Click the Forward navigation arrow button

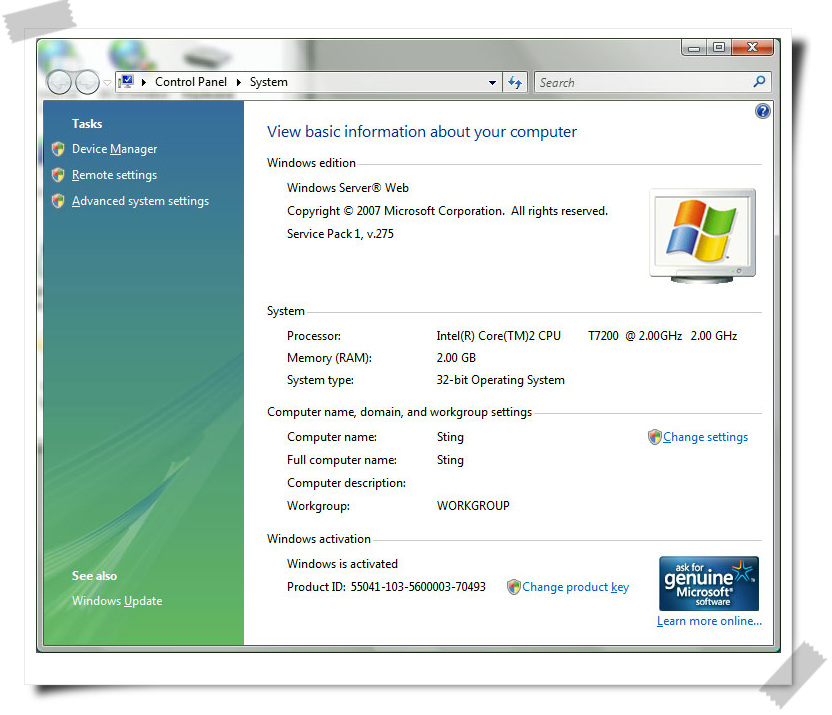click(87, 82)
